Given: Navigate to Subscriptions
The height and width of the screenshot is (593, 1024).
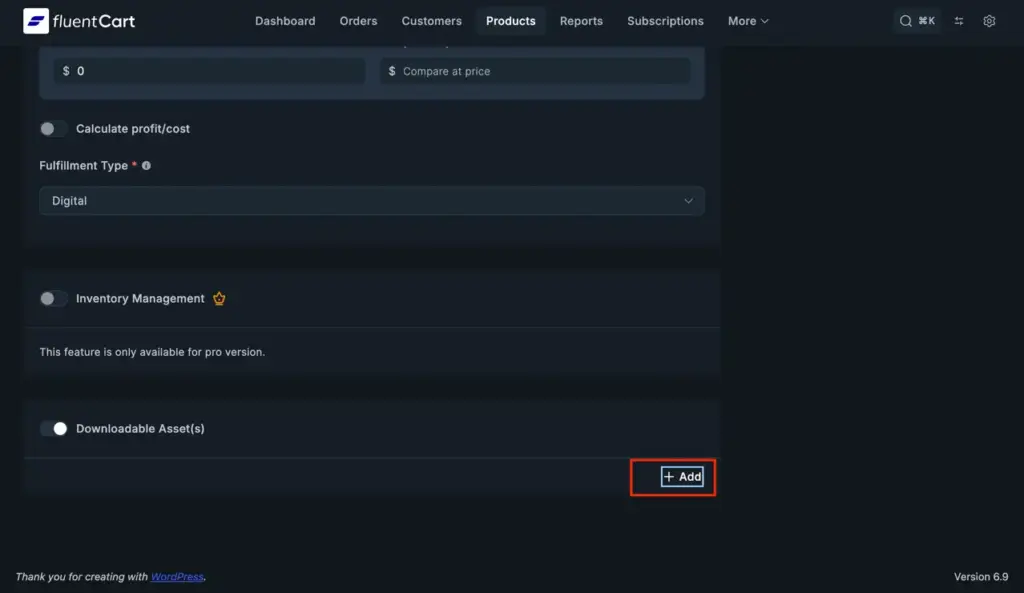Looking at the screenshot, I should (x=665, y=21).
